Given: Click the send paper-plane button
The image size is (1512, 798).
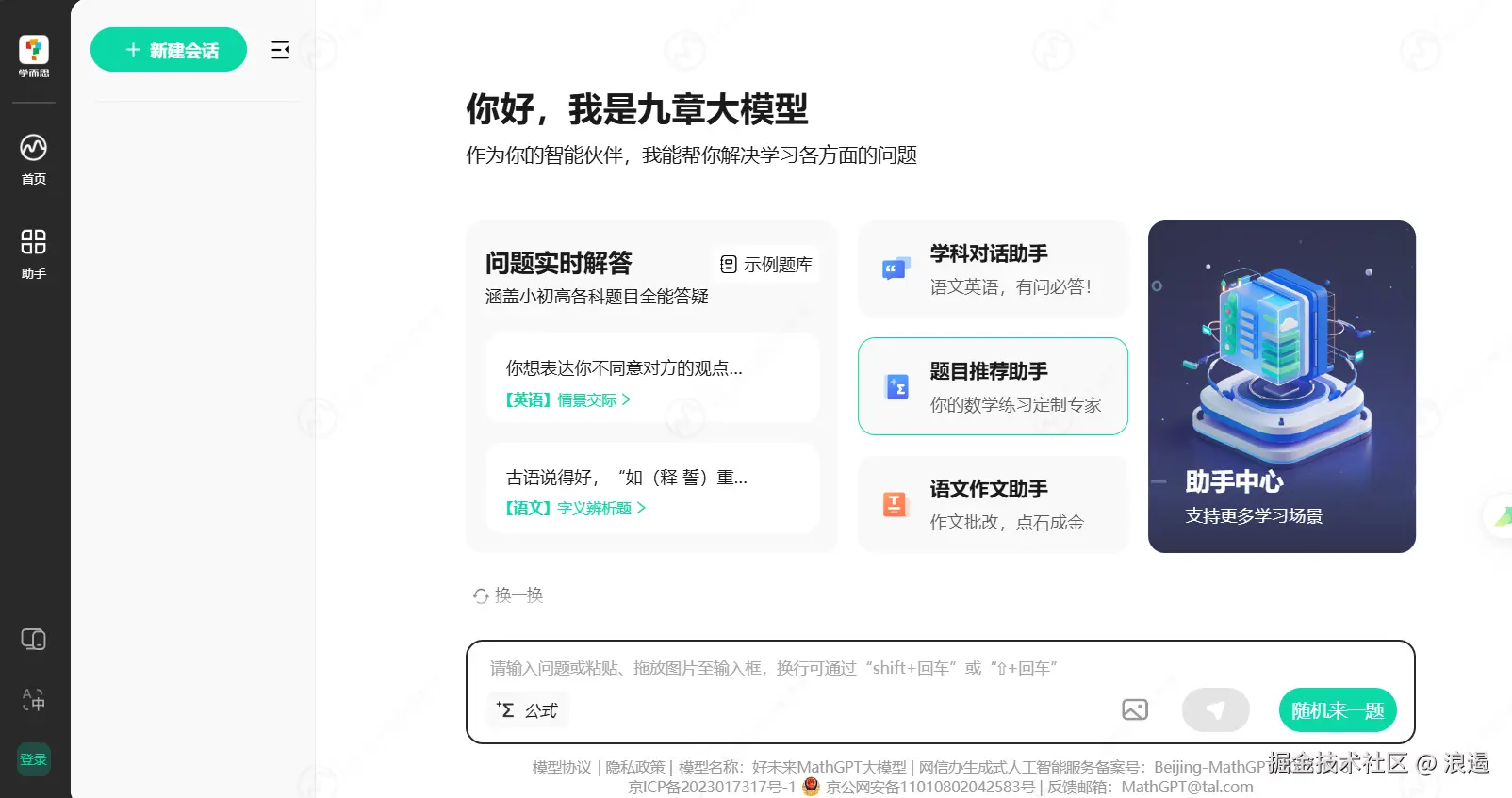Looking at the screenshot, I should point(1216,710).
